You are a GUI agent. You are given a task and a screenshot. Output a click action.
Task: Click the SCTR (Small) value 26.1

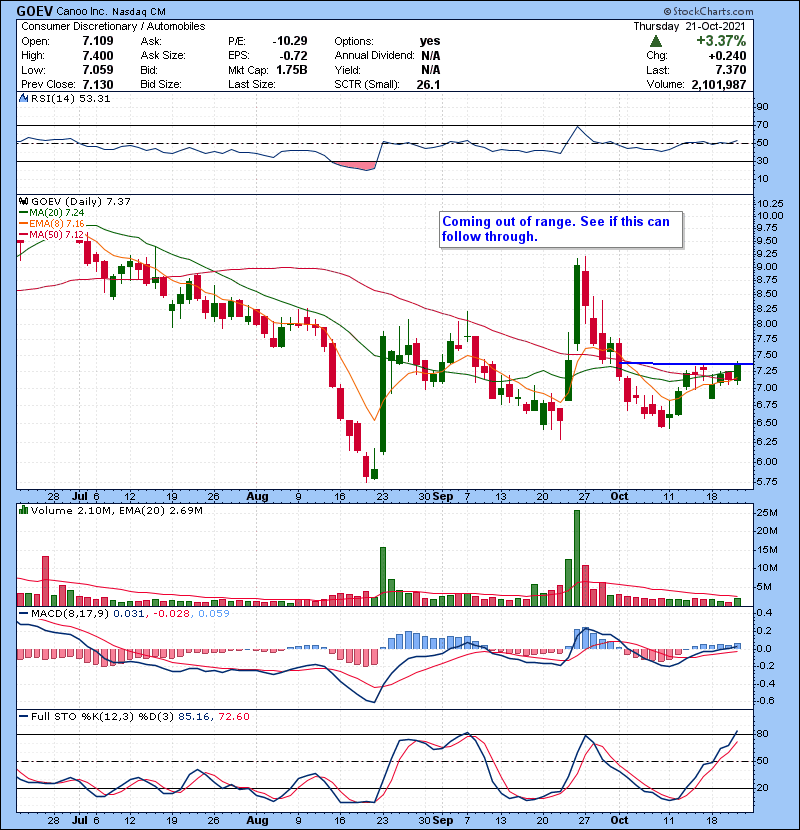pyautogui.click(x=428, y=84)
